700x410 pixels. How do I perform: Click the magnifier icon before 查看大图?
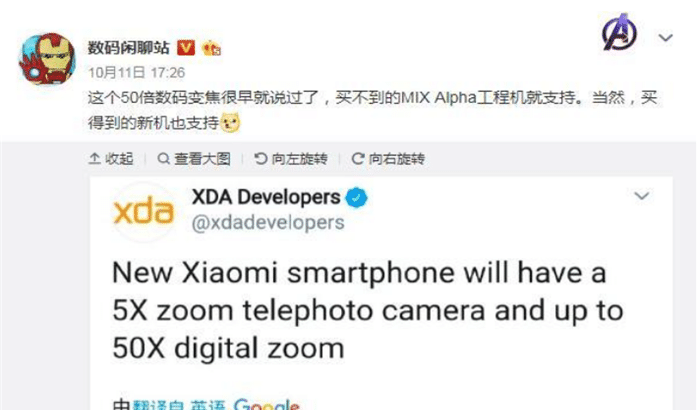pyautogui.click(x=163, y=159)
